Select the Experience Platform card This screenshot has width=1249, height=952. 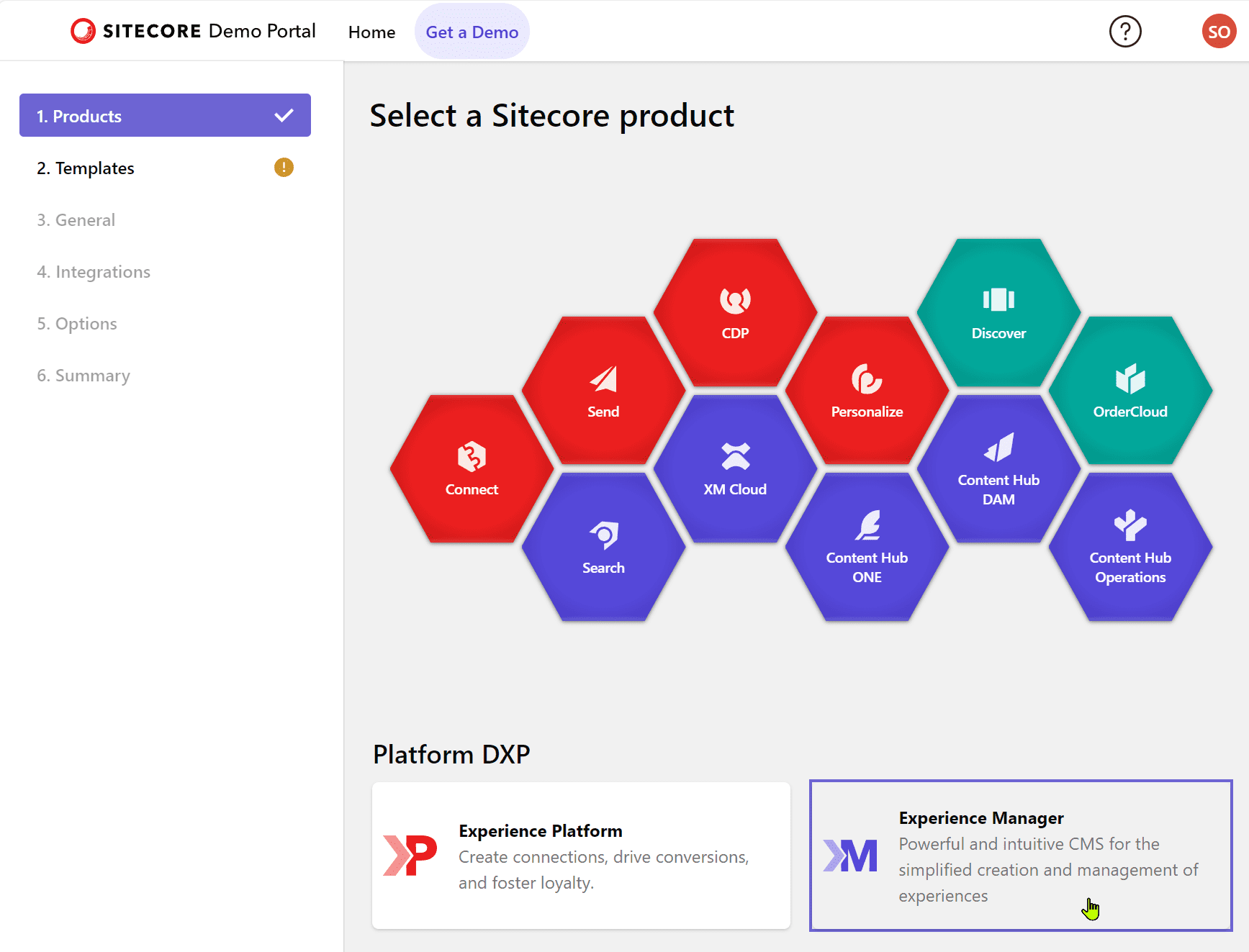[x=581, y=856]
